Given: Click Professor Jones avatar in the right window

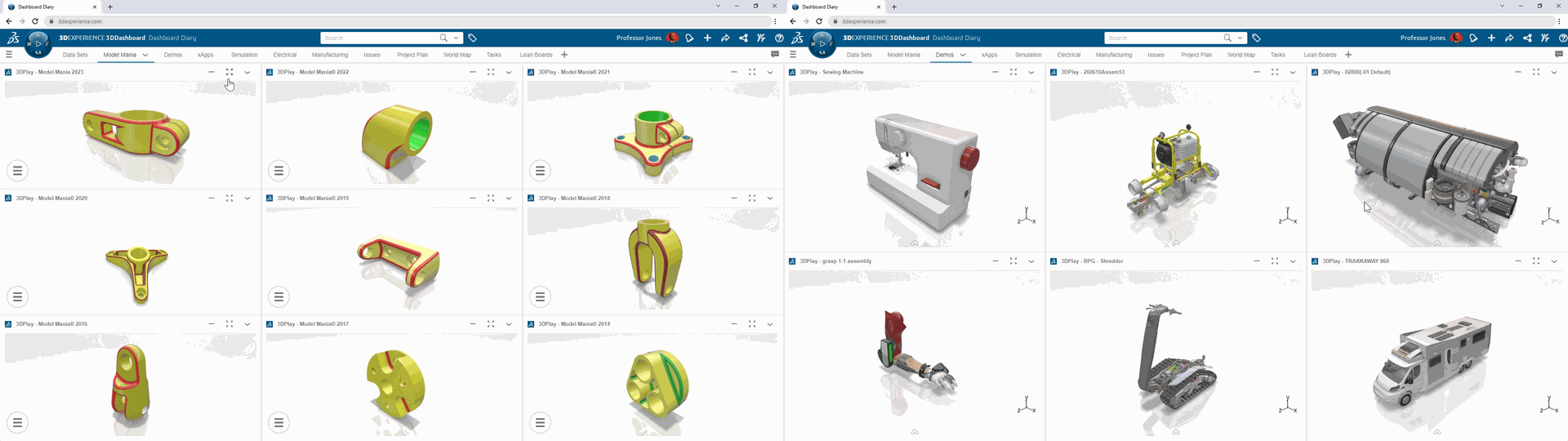Looking at the screenshot, I should click(x=1456, y=38).
